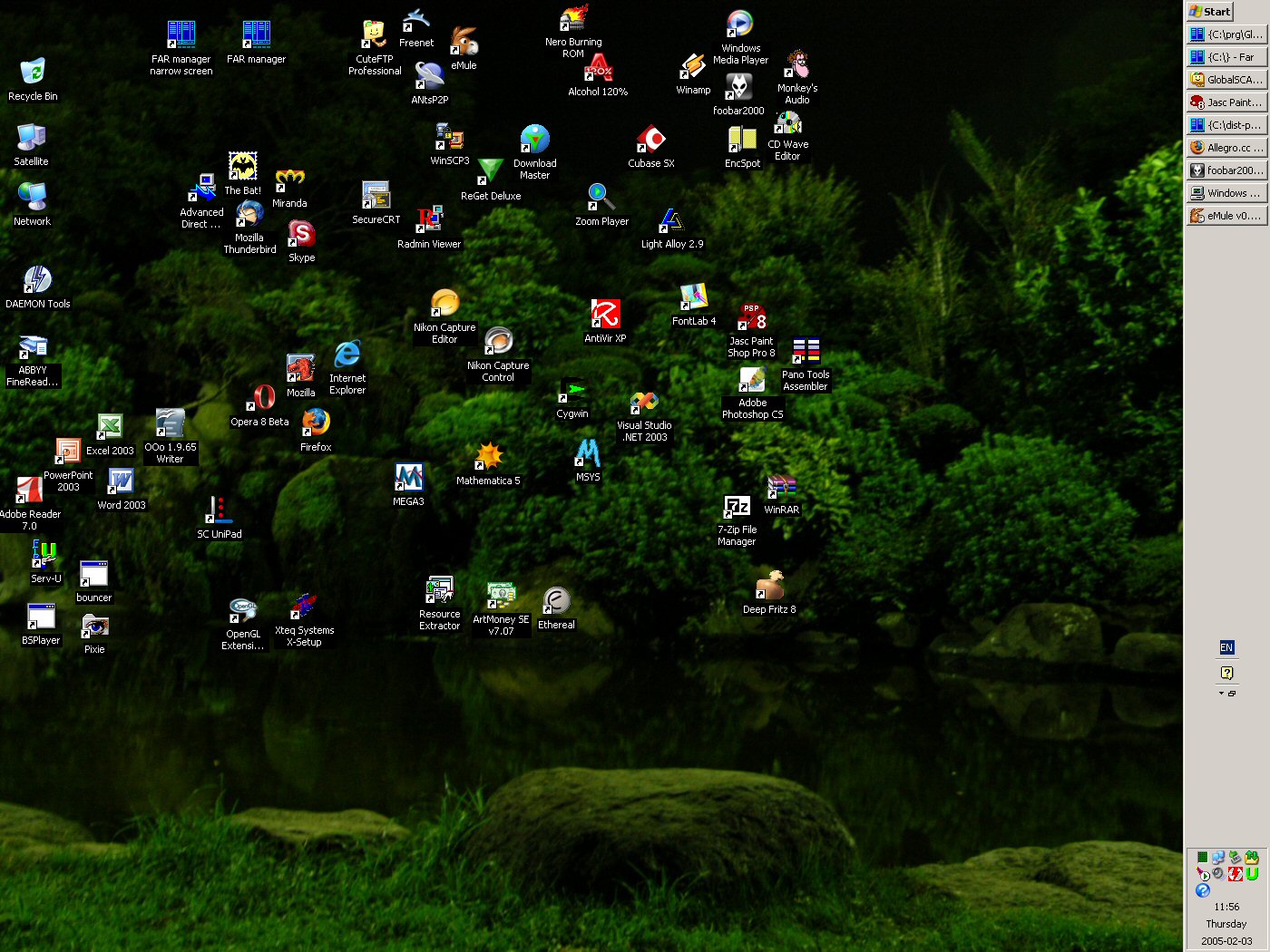Select the WinRAR shortcut

(x=781, y=488)
